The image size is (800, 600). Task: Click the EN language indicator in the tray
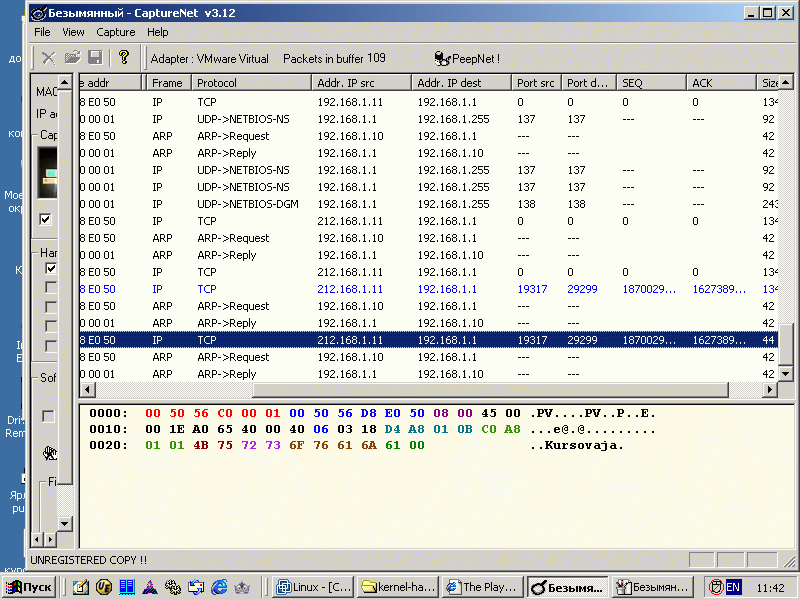click(733, 587)
